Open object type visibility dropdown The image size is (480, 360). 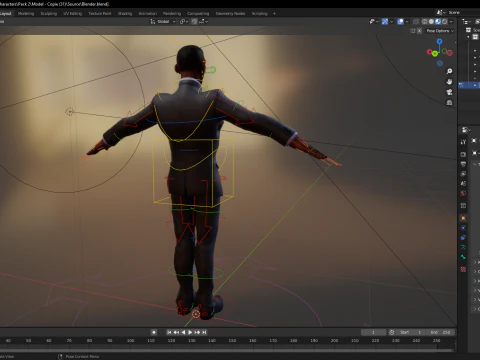(x=374, y=22)
